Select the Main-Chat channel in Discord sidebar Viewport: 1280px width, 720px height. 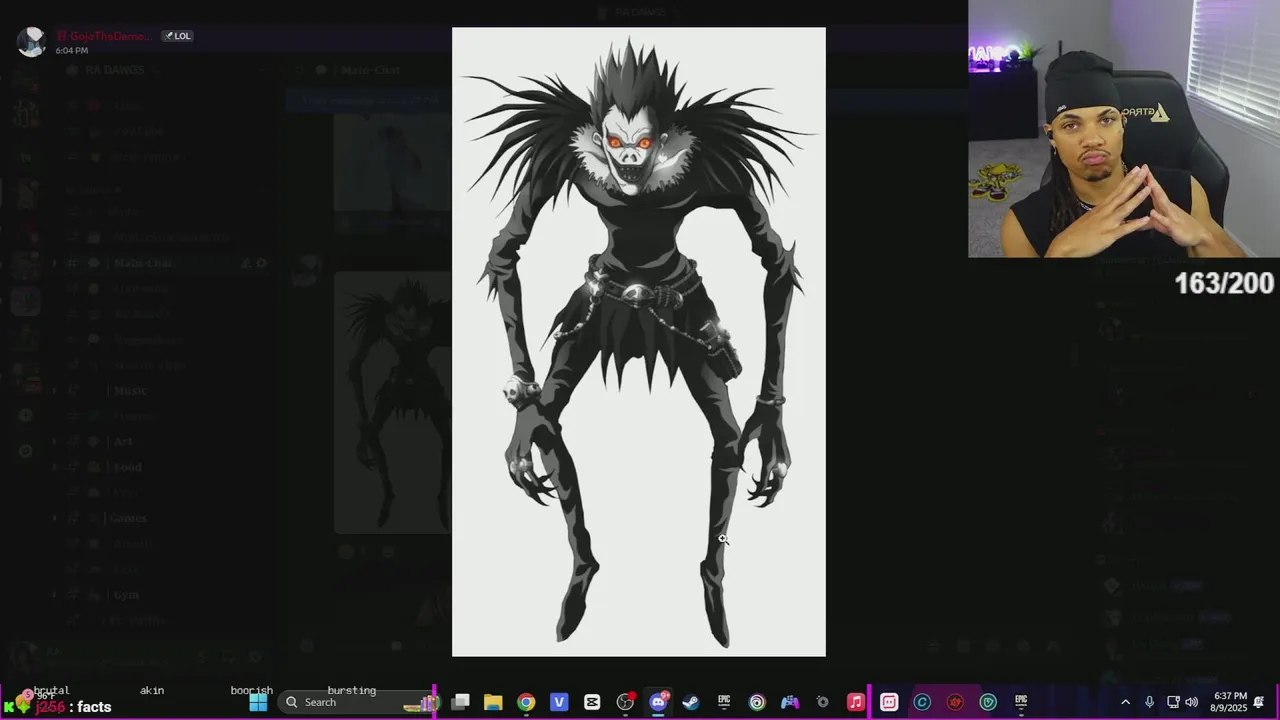[143, 263]
